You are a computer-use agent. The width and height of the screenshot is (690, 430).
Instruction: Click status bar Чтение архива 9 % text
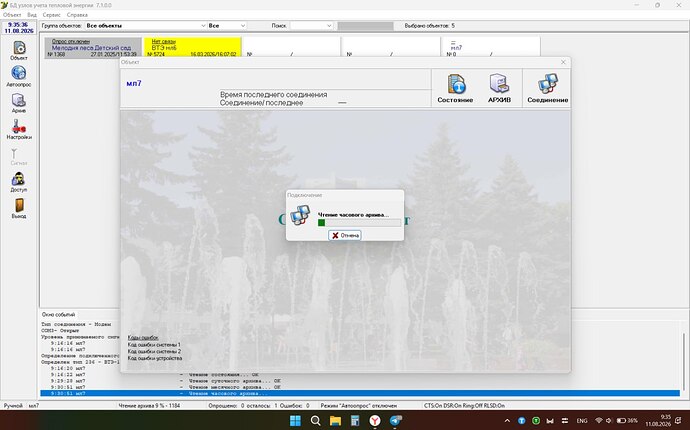coord(149,406)
